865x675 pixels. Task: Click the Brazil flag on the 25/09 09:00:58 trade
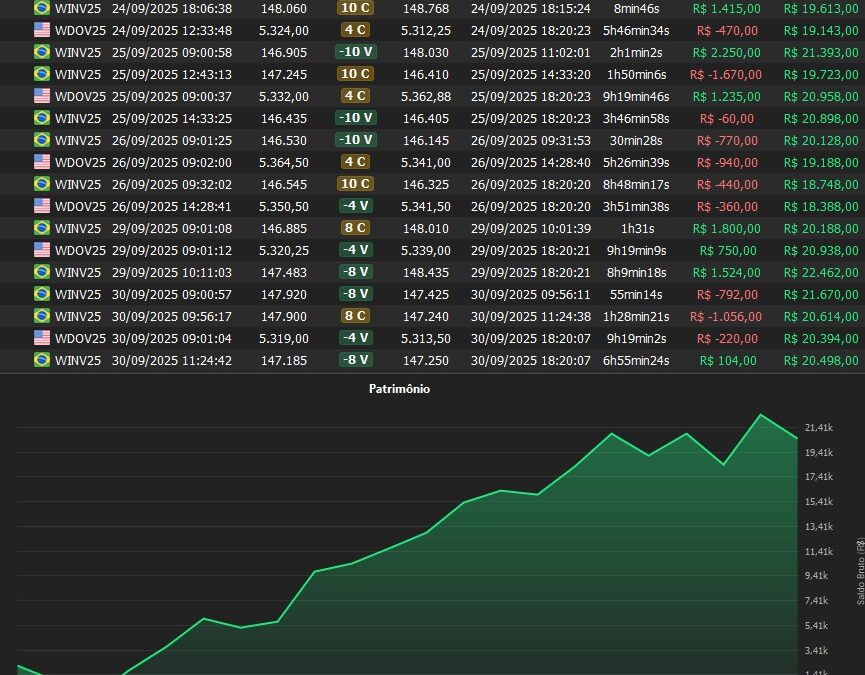pos(42,52)
